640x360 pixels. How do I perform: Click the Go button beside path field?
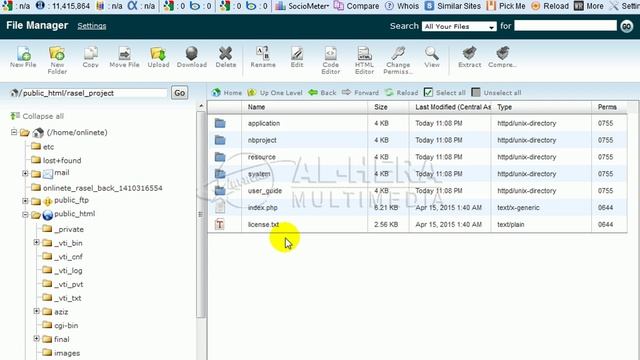click(x=180, y=93)
